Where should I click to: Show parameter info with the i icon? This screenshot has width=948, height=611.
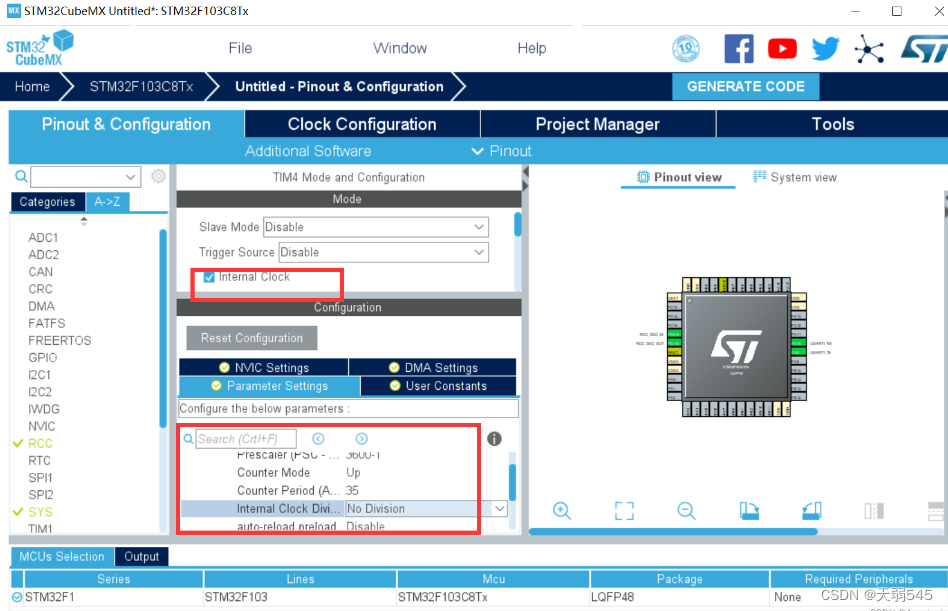[494, 439]
